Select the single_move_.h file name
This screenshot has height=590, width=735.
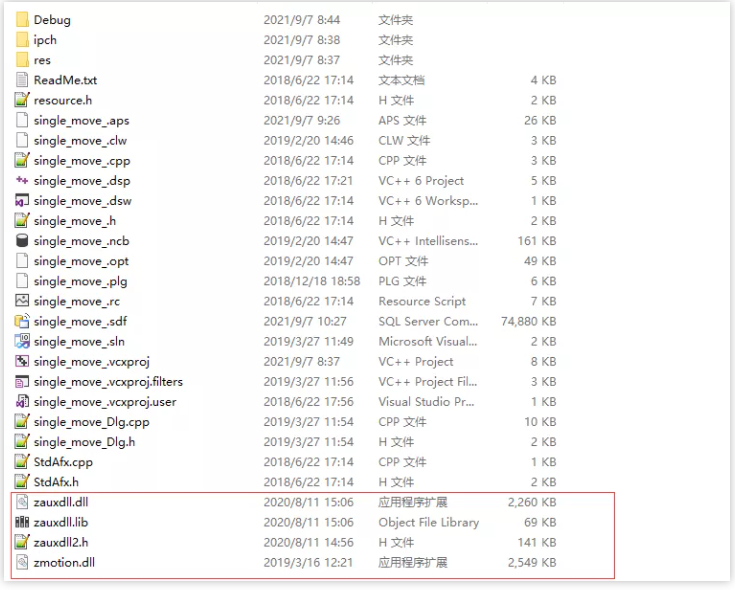pyautogui.click(x=75, y=221)
